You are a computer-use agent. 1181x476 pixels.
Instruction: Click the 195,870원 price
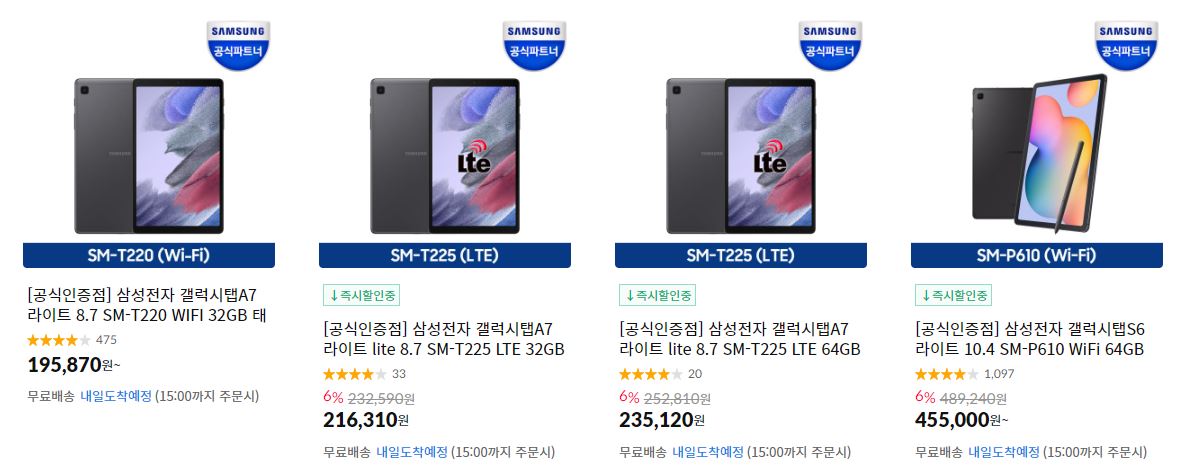tap(74, 365)
